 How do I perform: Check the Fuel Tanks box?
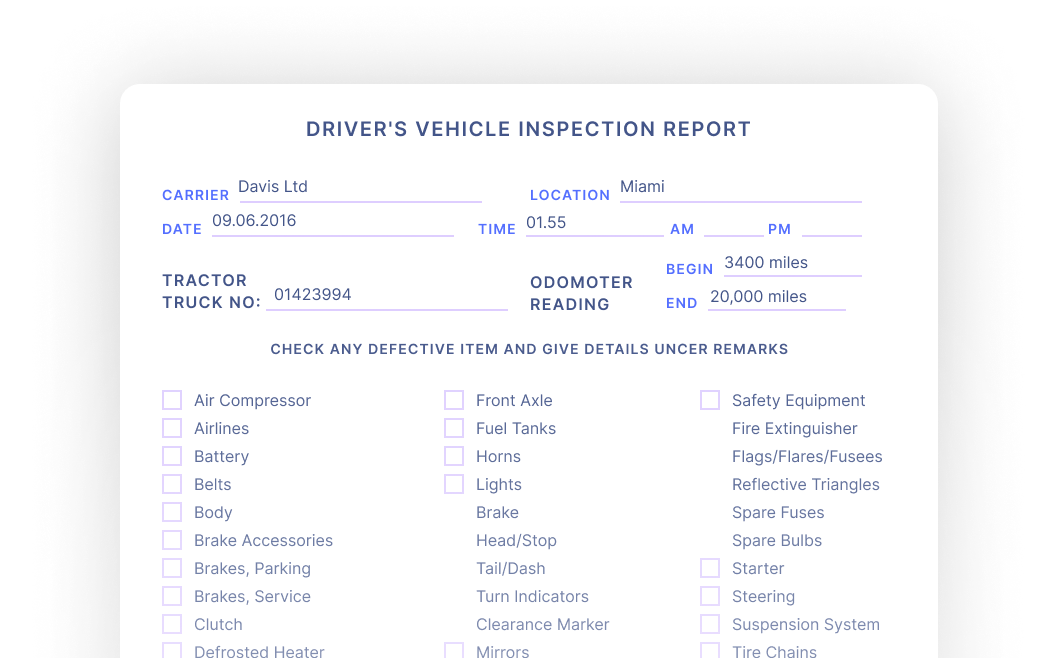454,427
